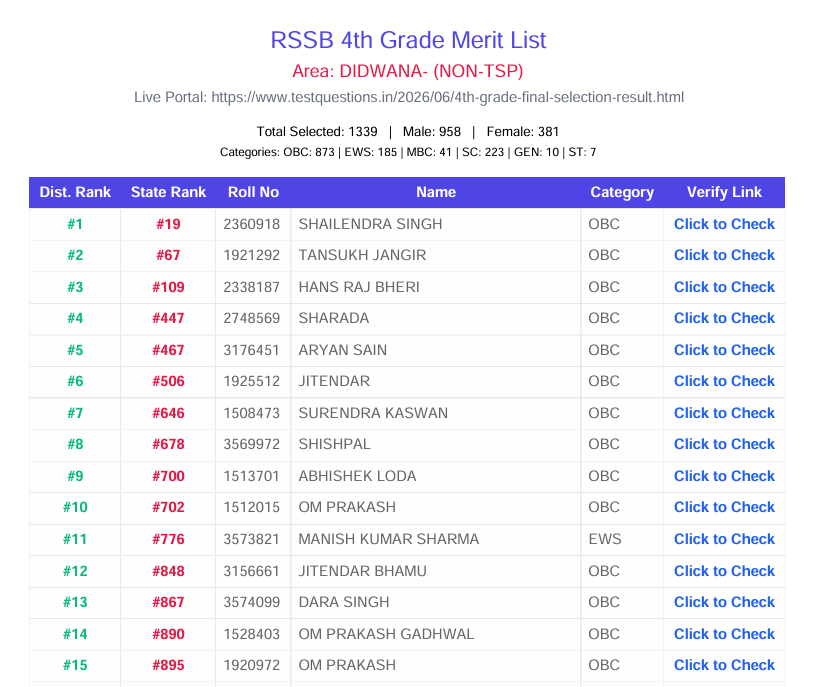The width and height of the screenshot is (834, 687).
Task: Click district rank #14
Action: 75,634
